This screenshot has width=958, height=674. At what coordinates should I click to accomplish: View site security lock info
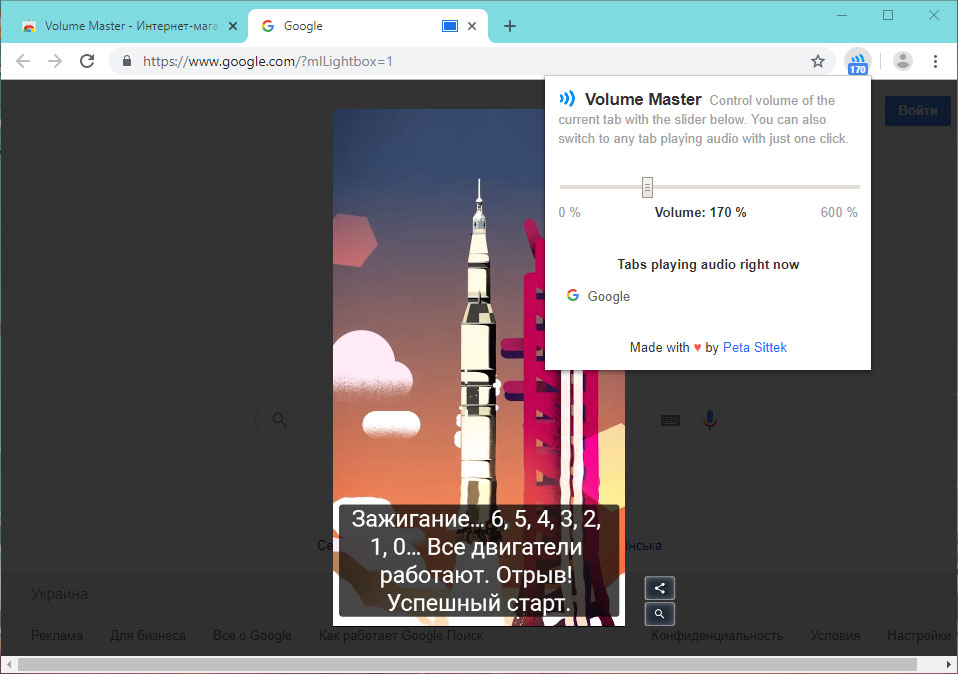click(x=127, y=61)
